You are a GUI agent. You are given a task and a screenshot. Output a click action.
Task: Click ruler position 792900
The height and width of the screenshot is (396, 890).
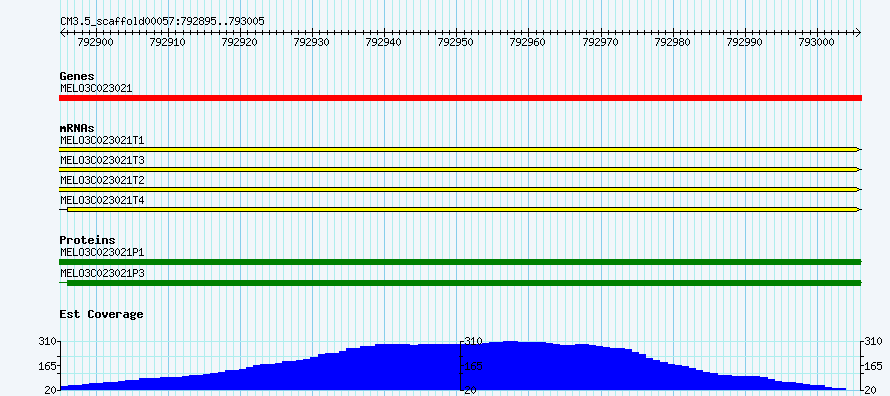point(95,42)
